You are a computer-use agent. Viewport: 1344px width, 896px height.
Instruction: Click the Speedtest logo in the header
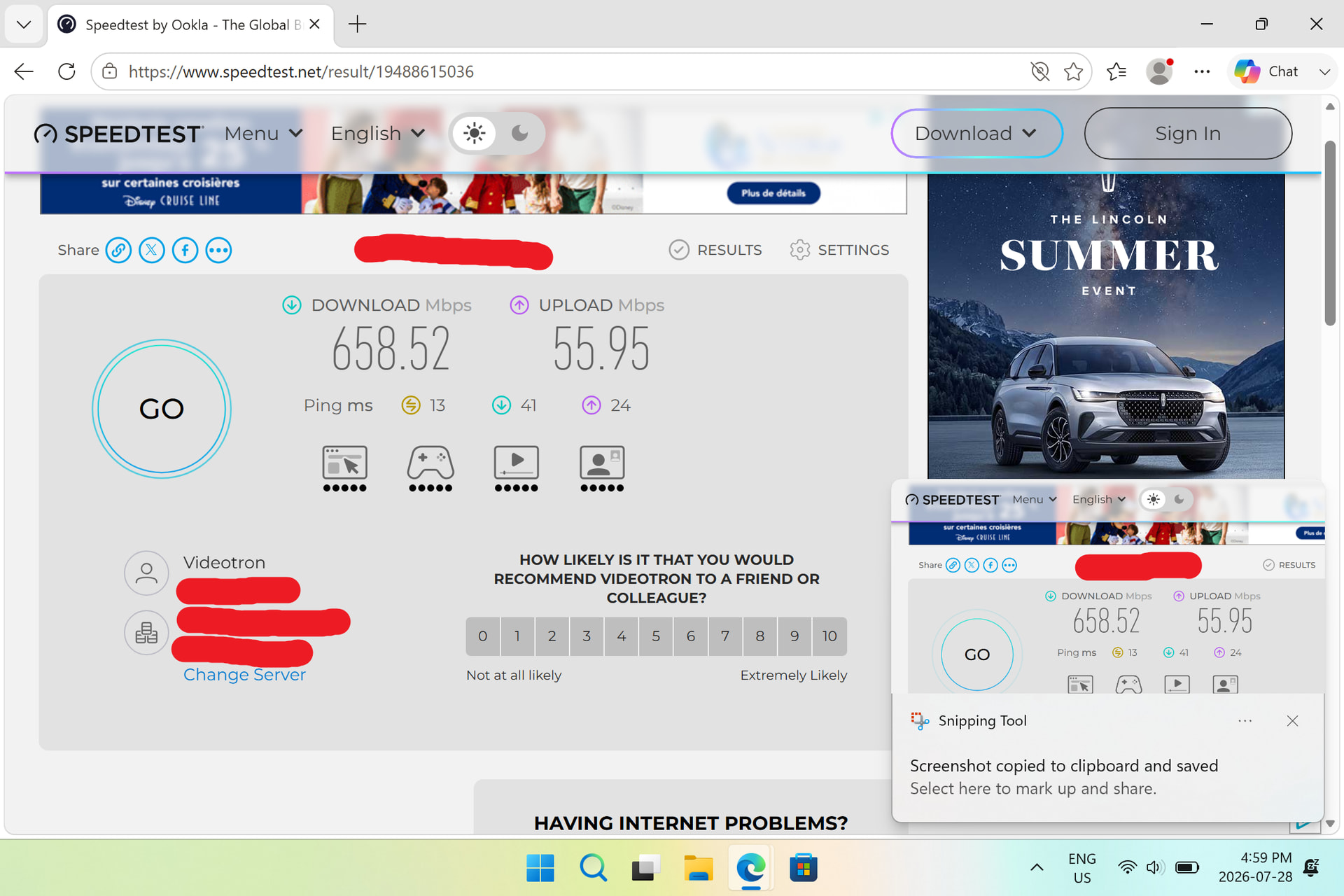119,134
